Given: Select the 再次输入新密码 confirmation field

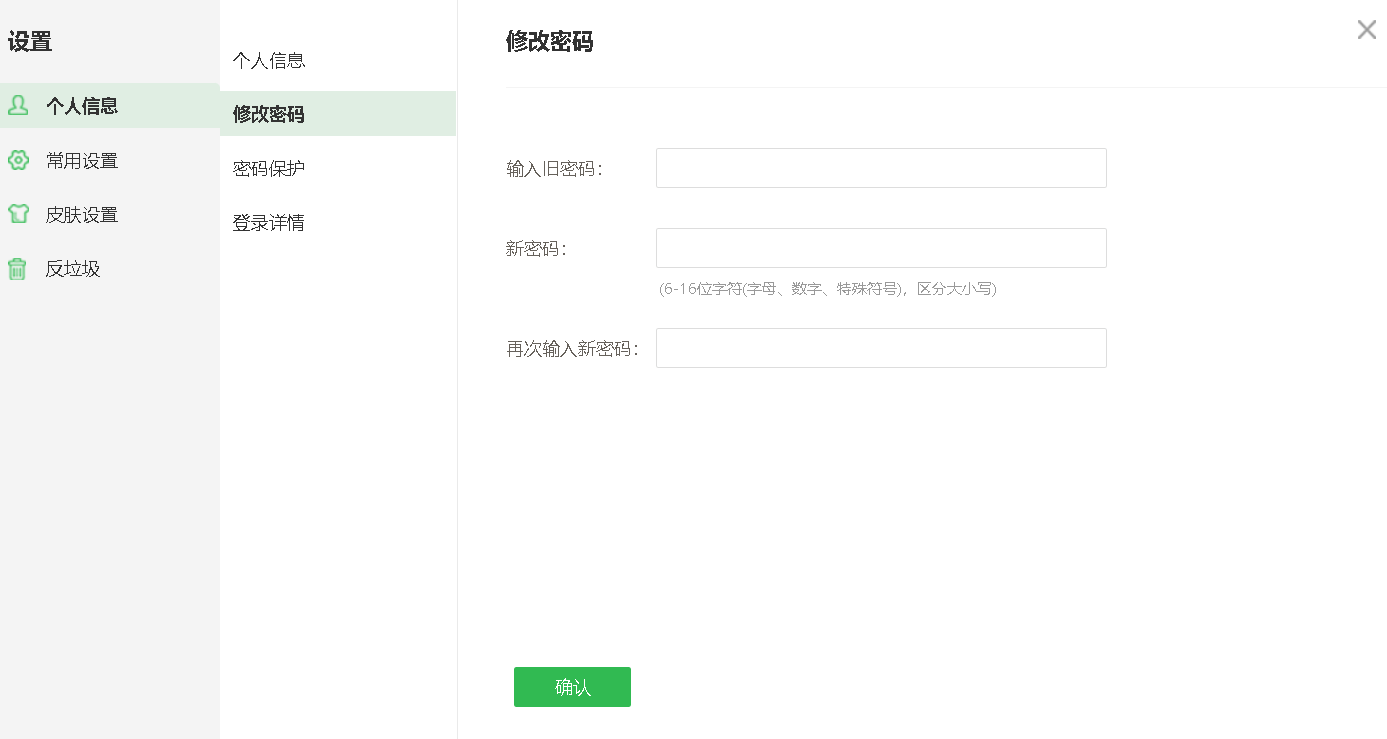Looking at the screenshot, I should coord(880,347).
